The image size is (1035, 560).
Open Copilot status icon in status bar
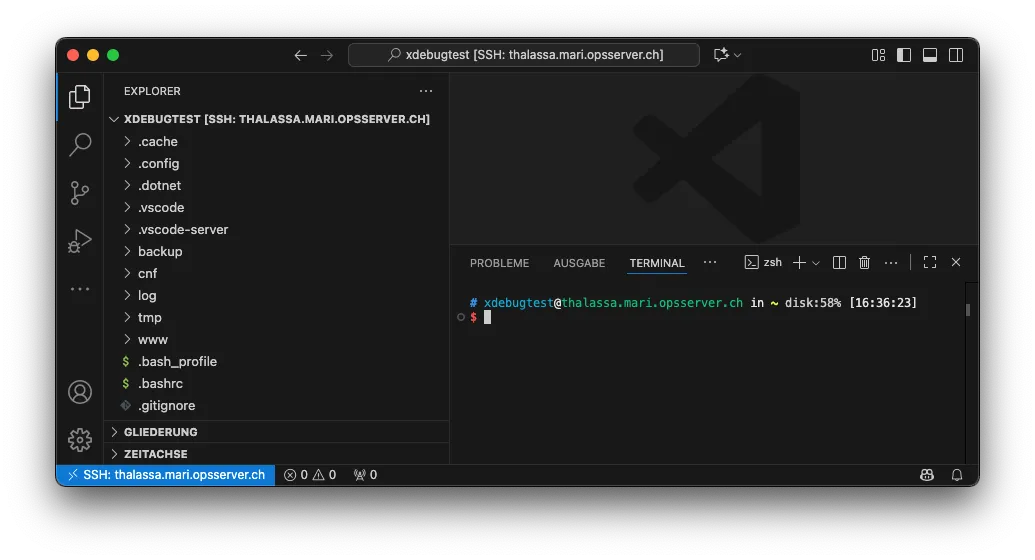pyautogui.click(x=927, y=475)
